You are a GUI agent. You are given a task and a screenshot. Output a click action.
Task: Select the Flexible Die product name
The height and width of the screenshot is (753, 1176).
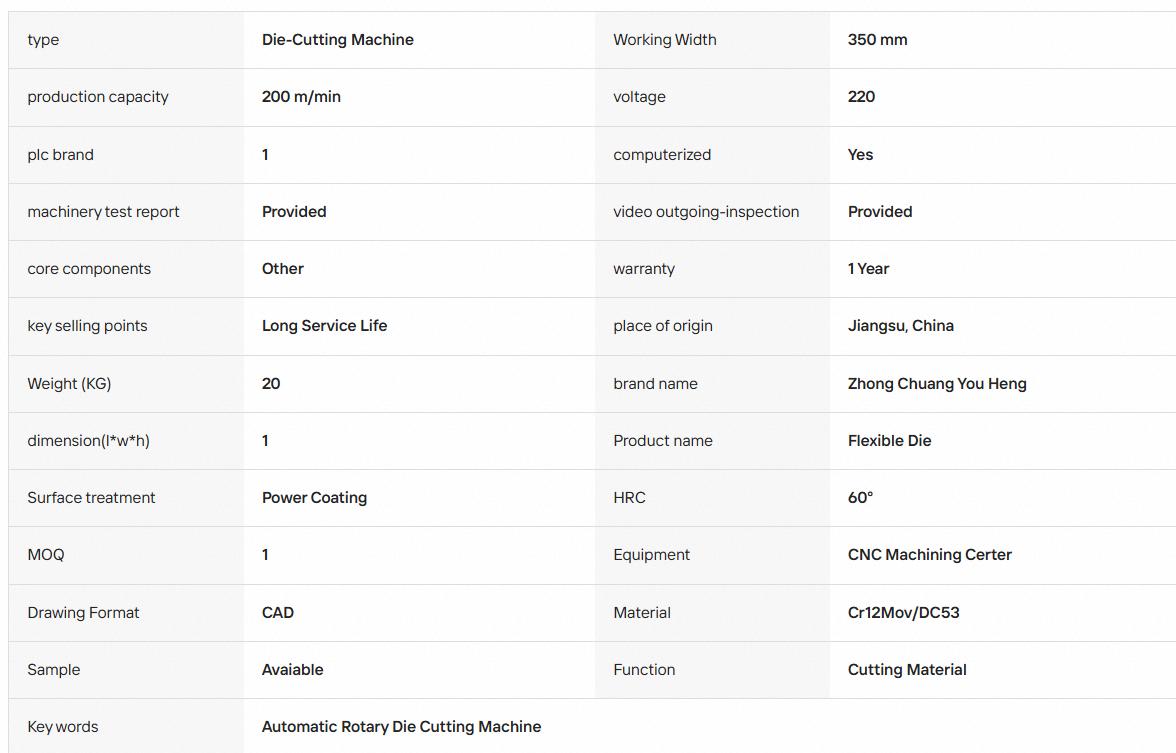click(890, 440)
